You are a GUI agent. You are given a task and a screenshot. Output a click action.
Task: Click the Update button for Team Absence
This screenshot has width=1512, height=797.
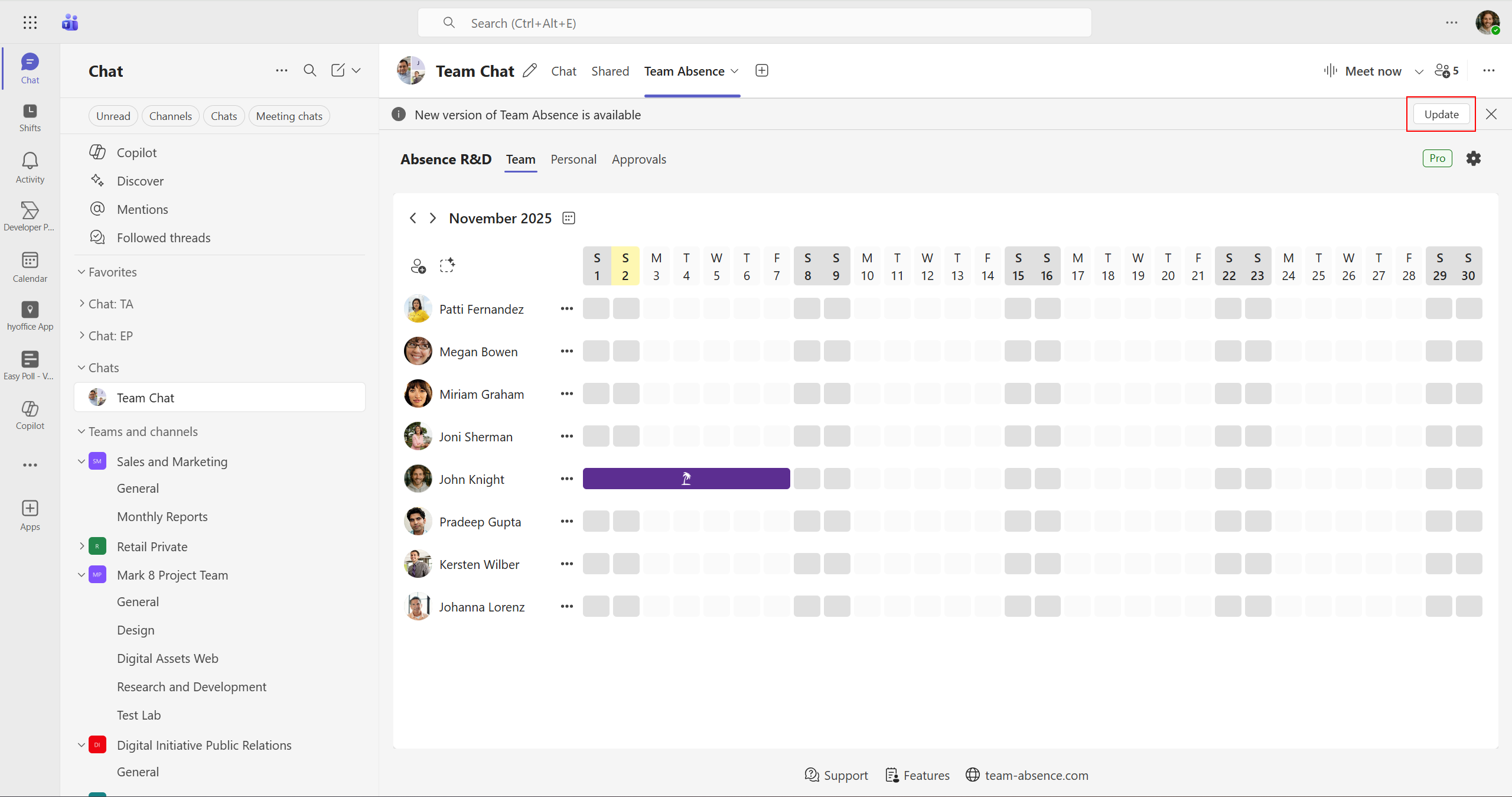[1441, 114]
